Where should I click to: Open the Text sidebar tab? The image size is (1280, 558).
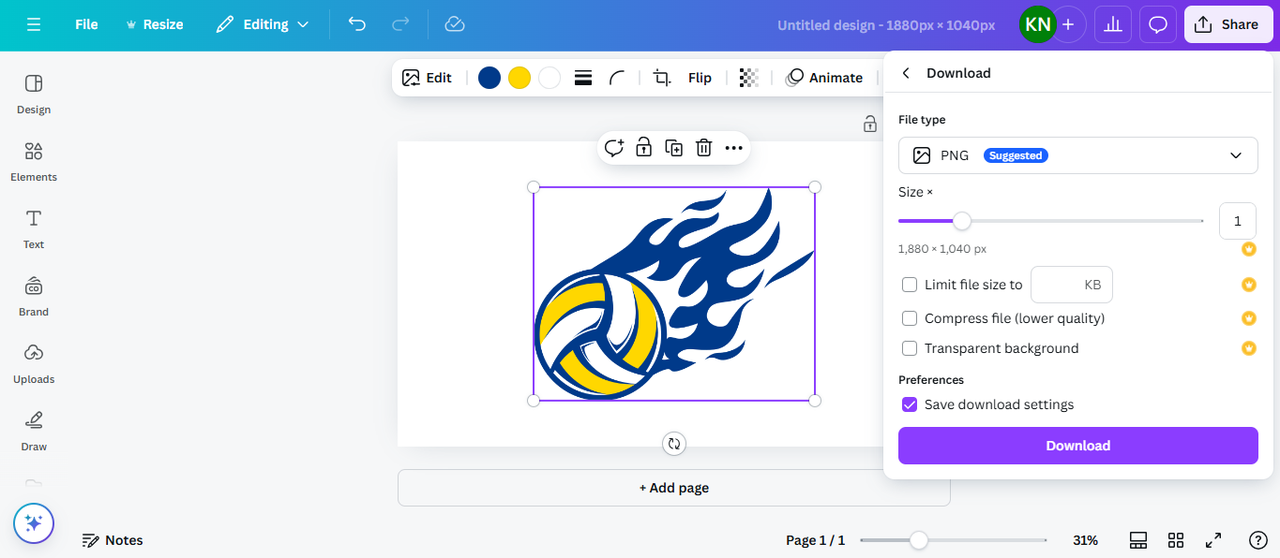(34, 229)
